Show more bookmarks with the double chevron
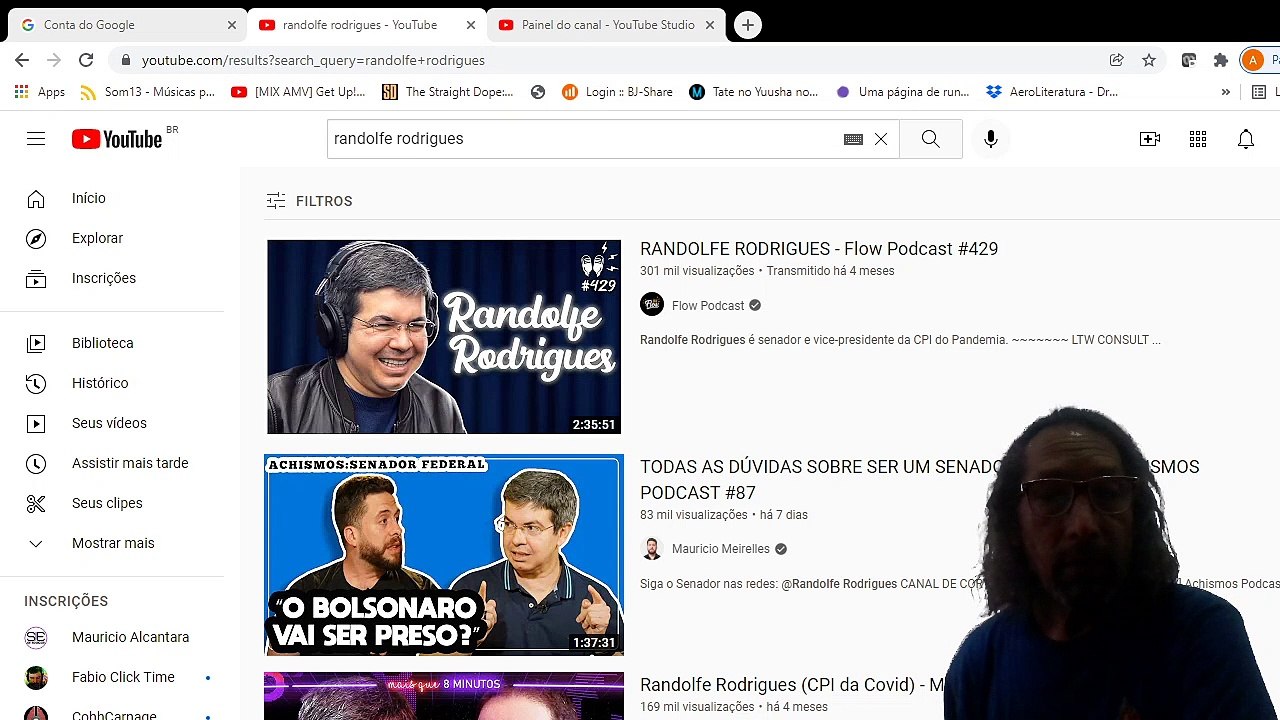This screenshot has height=720, width=1280. (1225, 92)
